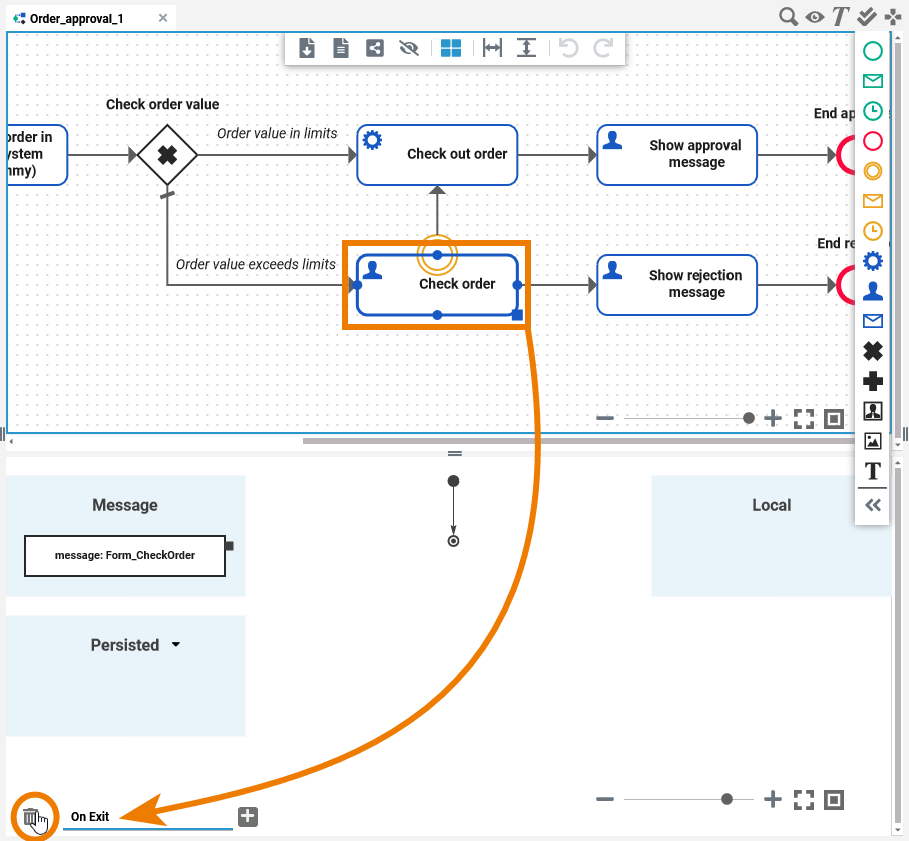Click the Order value in limits label
The image size is (909, 841).
277,133
